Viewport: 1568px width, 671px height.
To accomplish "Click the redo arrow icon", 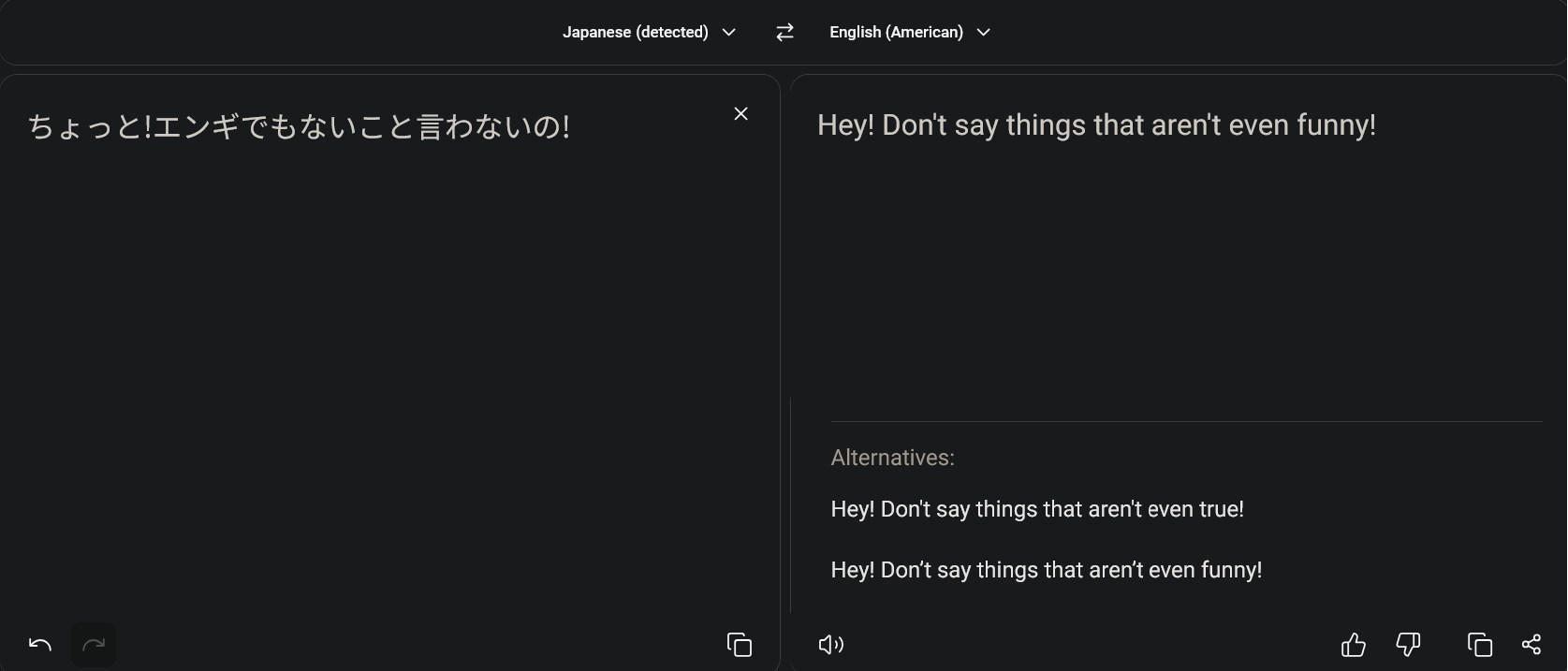I will [x=94, y=644].
